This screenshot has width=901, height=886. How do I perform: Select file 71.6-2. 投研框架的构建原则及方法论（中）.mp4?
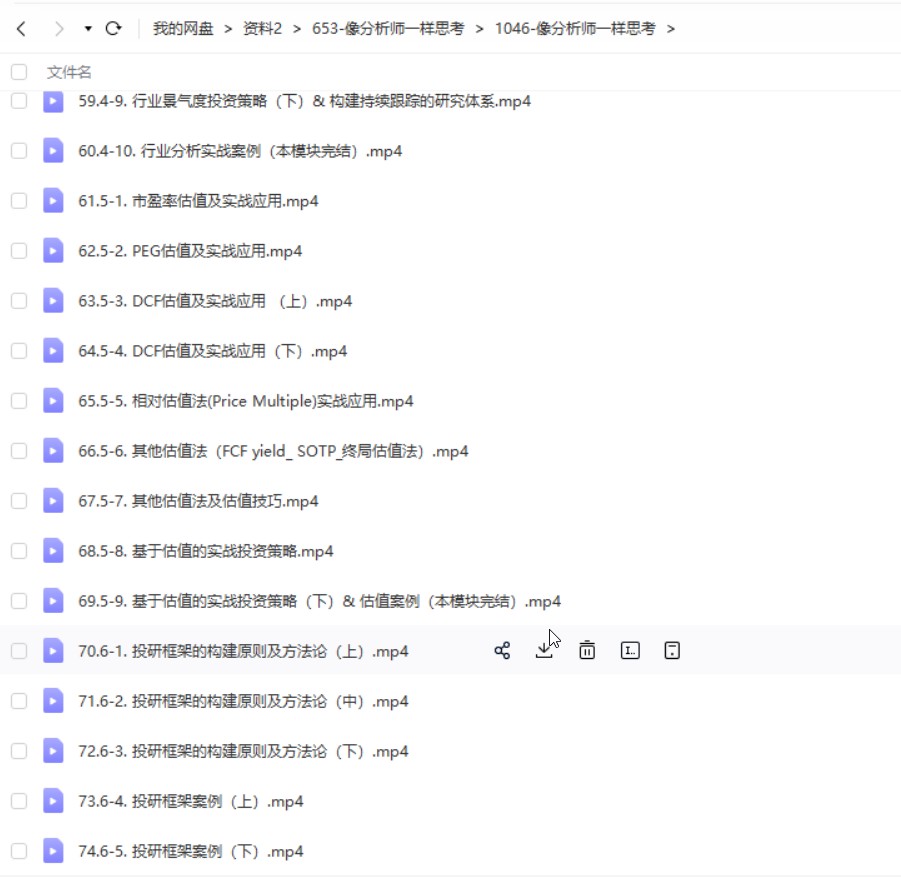click(244, 701)
